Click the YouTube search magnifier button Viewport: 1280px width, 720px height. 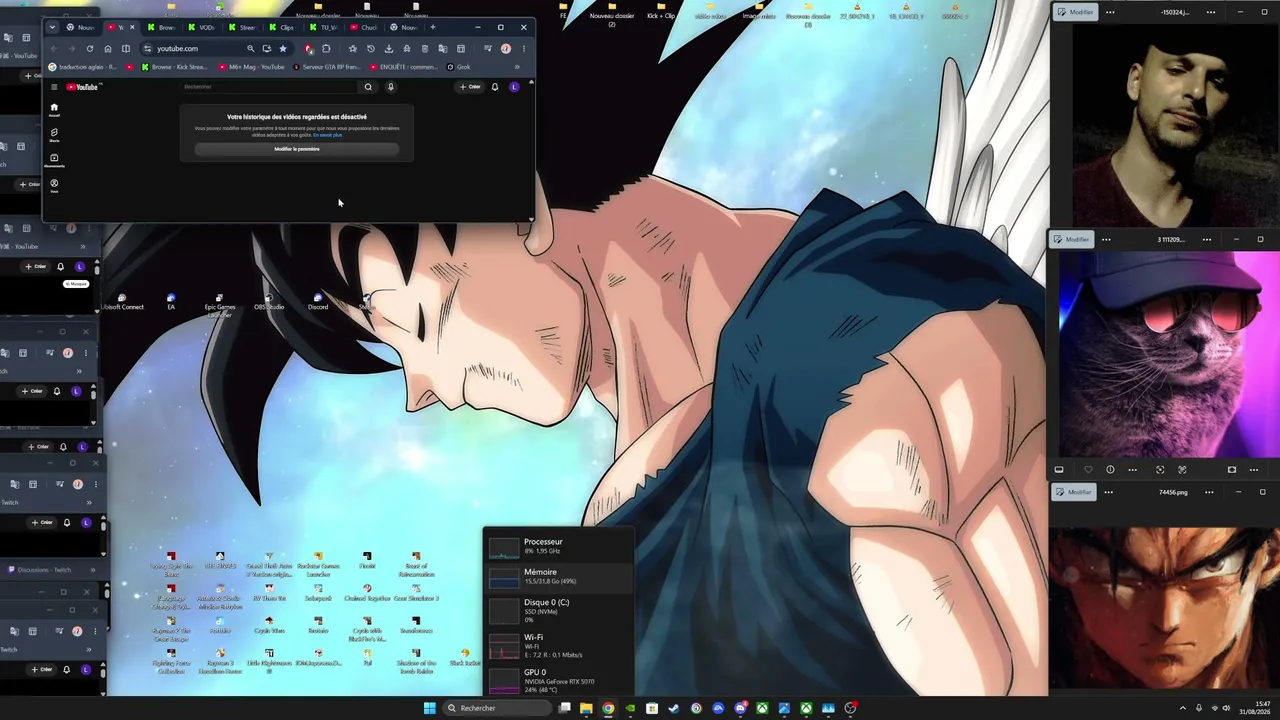(x=368, y=87)
